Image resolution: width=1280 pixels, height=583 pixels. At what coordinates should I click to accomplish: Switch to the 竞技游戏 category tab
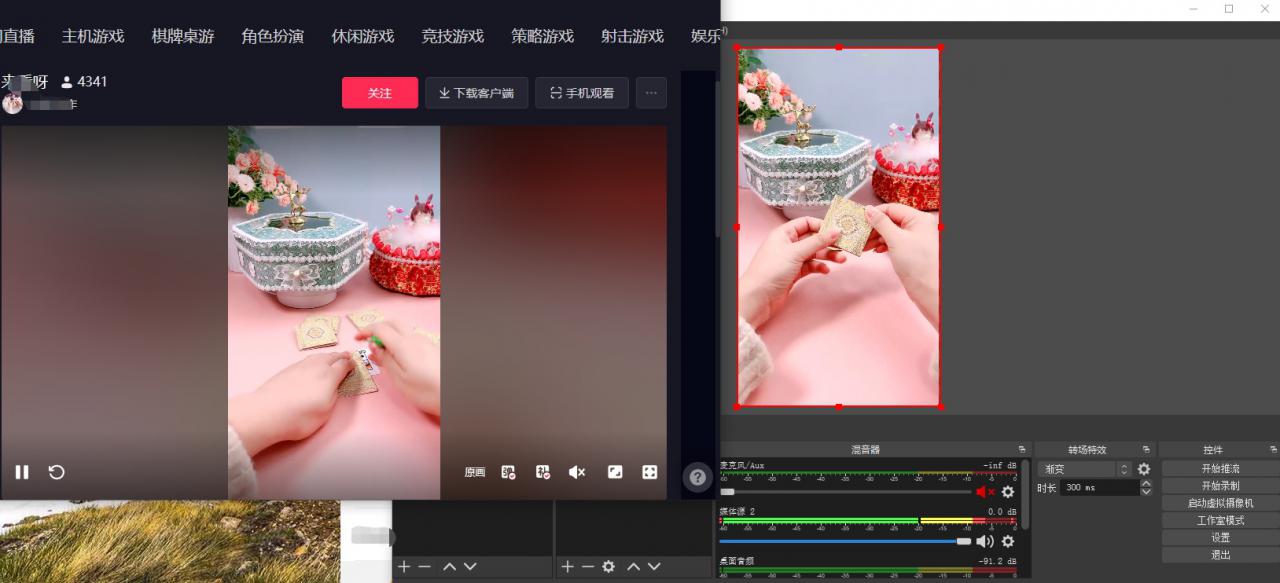tap(452, 35)
